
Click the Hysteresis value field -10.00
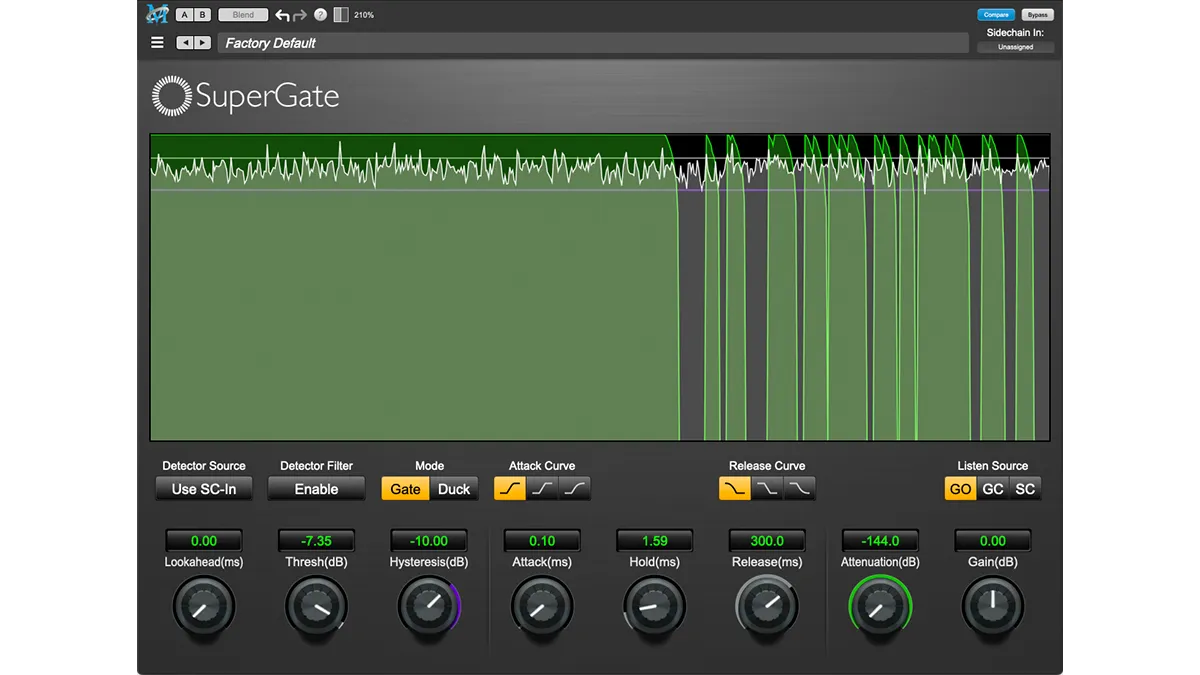[x=429, y=541]
